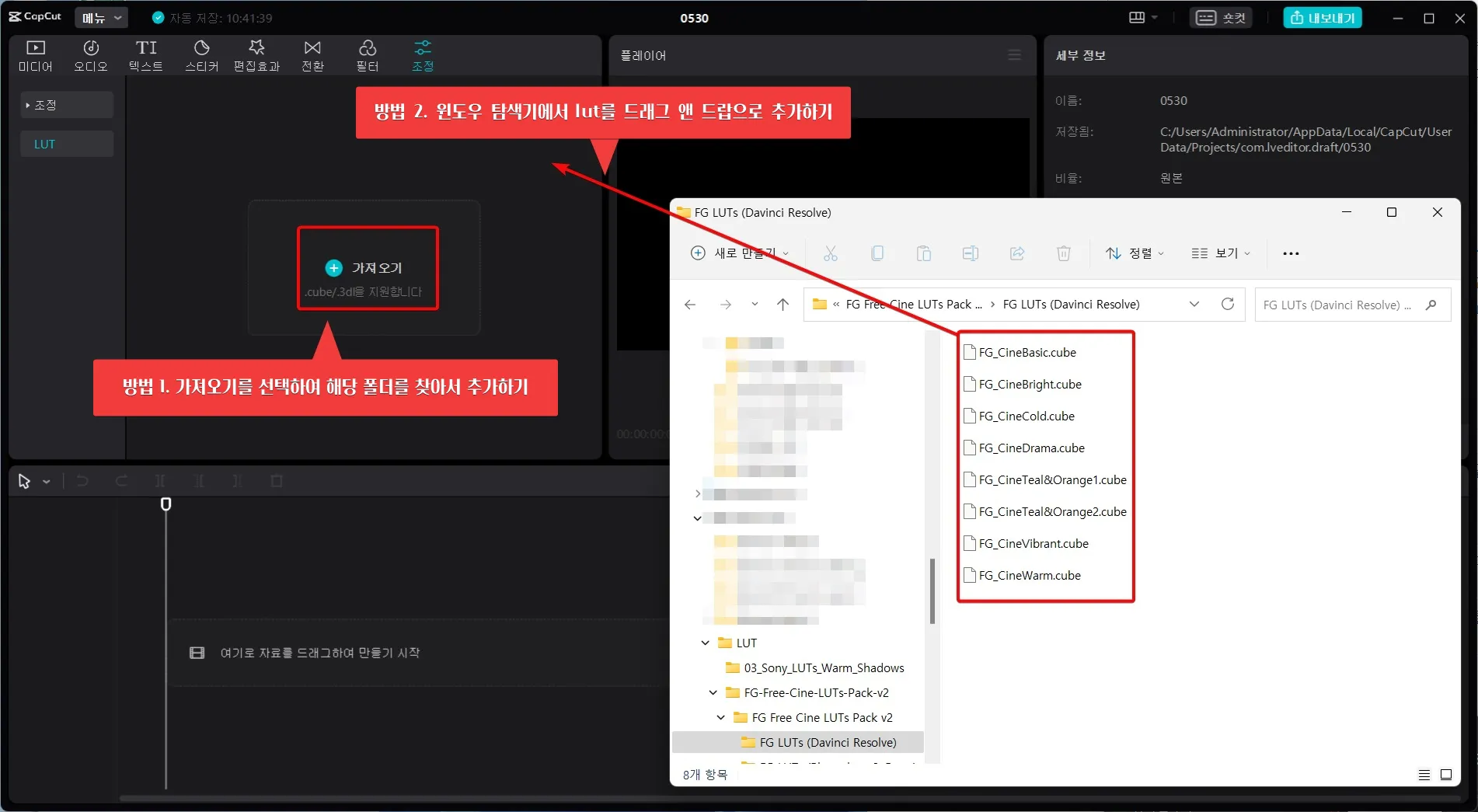Screen dimensions: 1478x812
Task: Click the Explorer Cut scissors icon
Action: coord(831,253)
